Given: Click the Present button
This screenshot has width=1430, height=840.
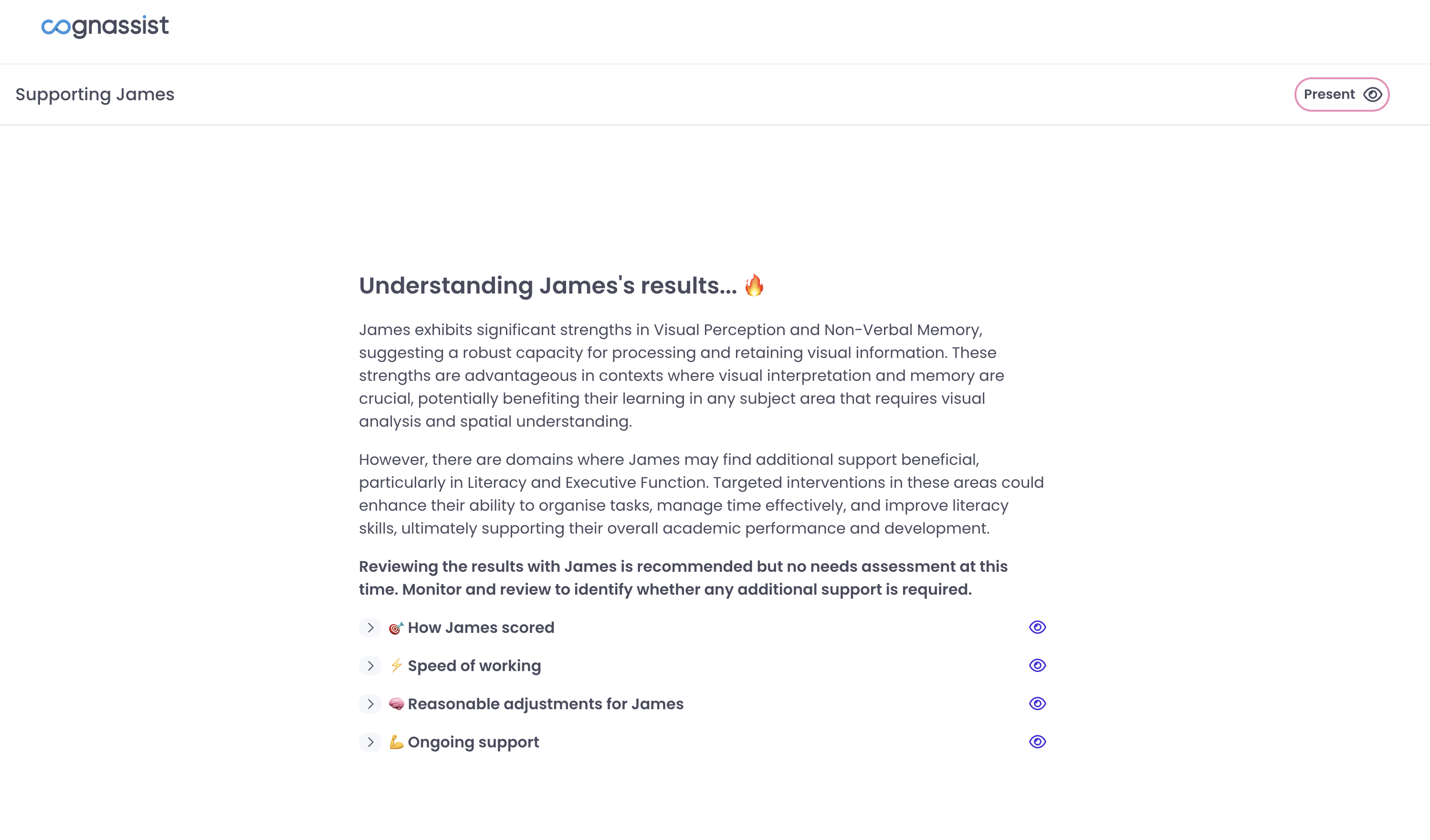Looking at the screenshot, I should 1341,94.
